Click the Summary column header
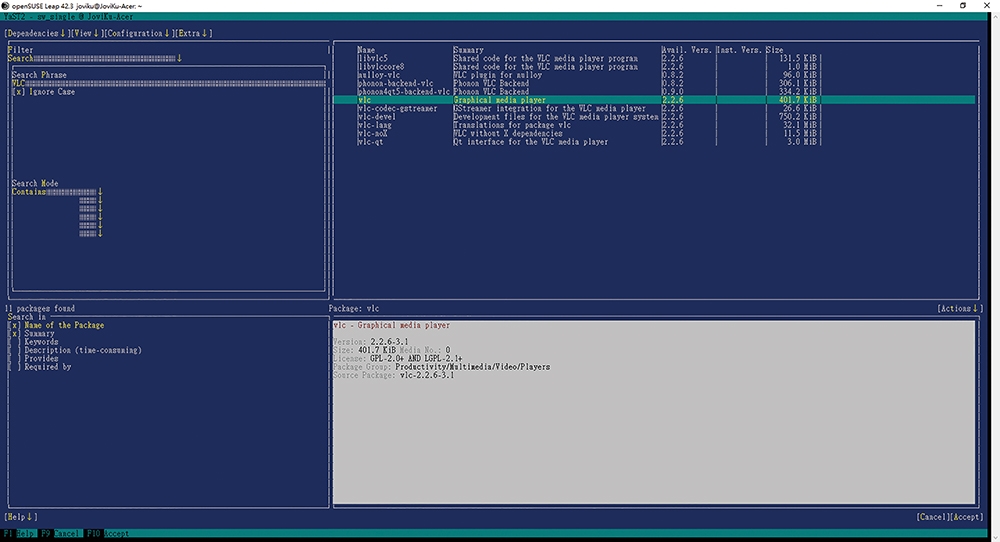This screenshot has height=542, width=1000. click(468, 50)
